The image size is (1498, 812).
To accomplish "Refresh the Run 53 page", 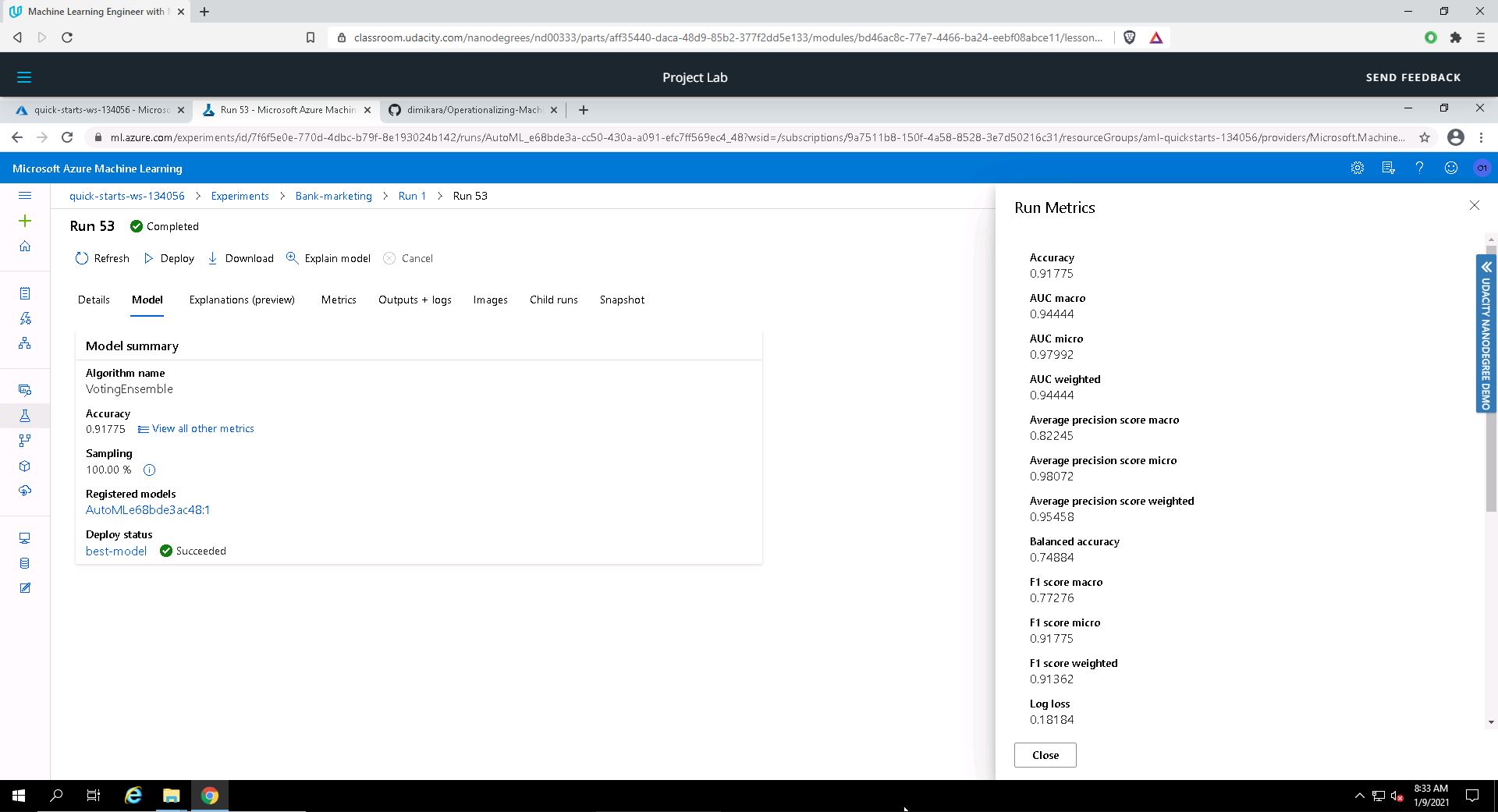I will pyautogui.click(x=102, y=258).
